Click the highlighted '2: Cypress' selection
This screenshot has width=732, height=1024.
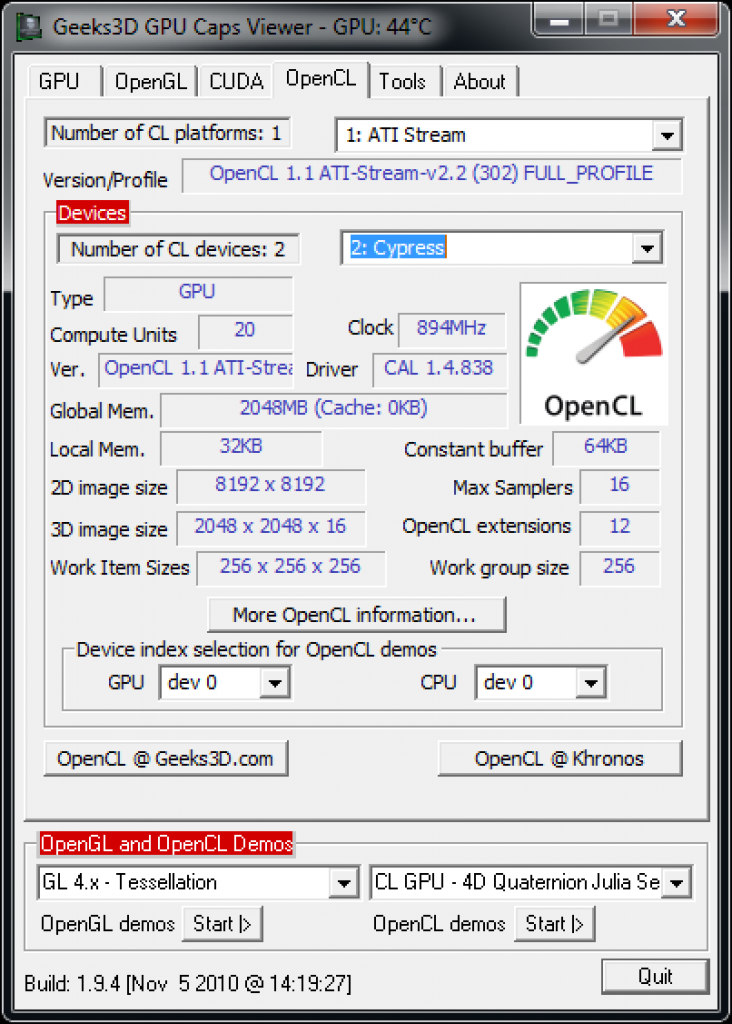coord(398,248)
